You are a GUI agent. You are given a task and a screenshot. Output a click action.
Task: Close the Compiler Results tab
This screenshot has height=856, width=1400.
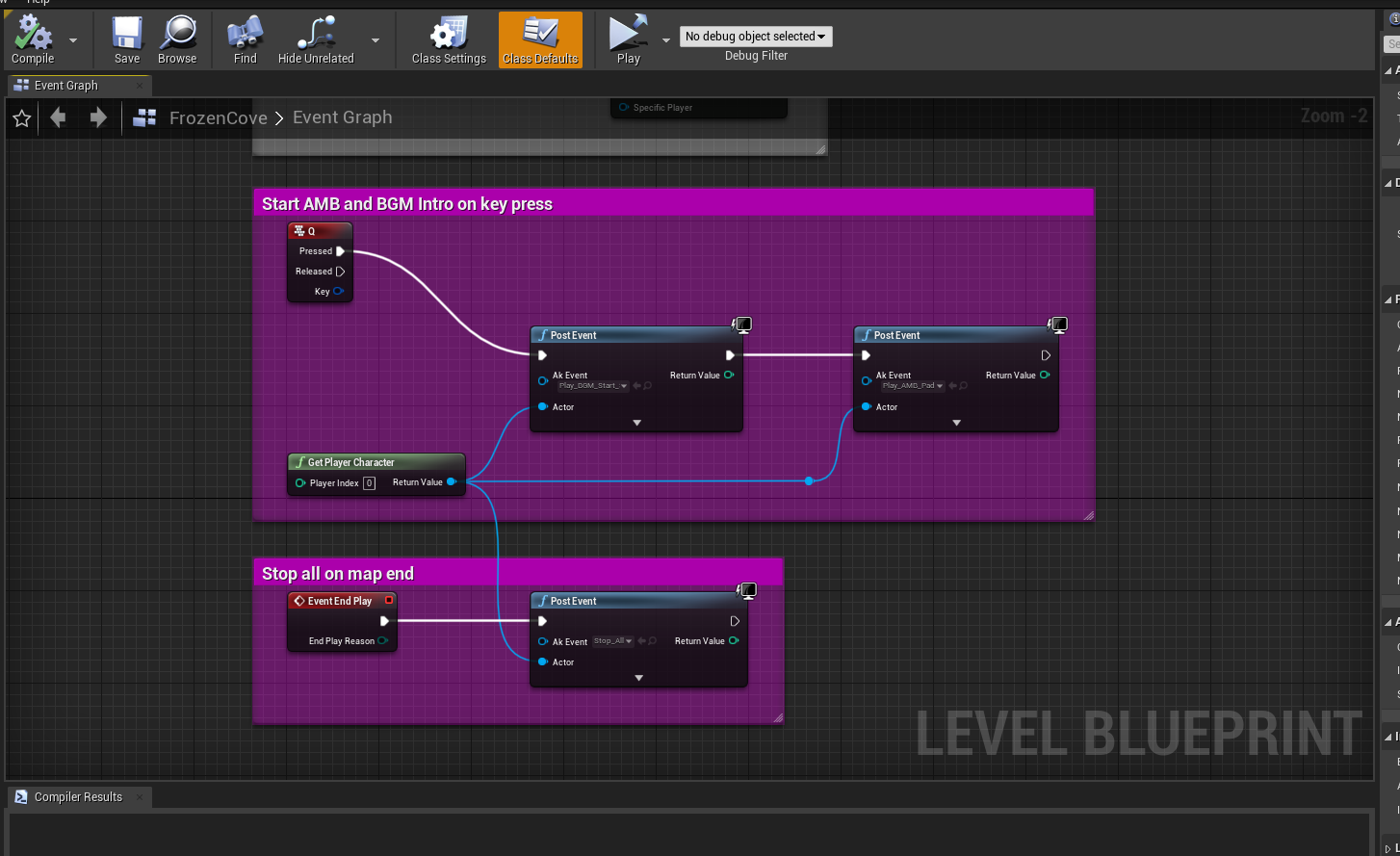click(140, 797)
